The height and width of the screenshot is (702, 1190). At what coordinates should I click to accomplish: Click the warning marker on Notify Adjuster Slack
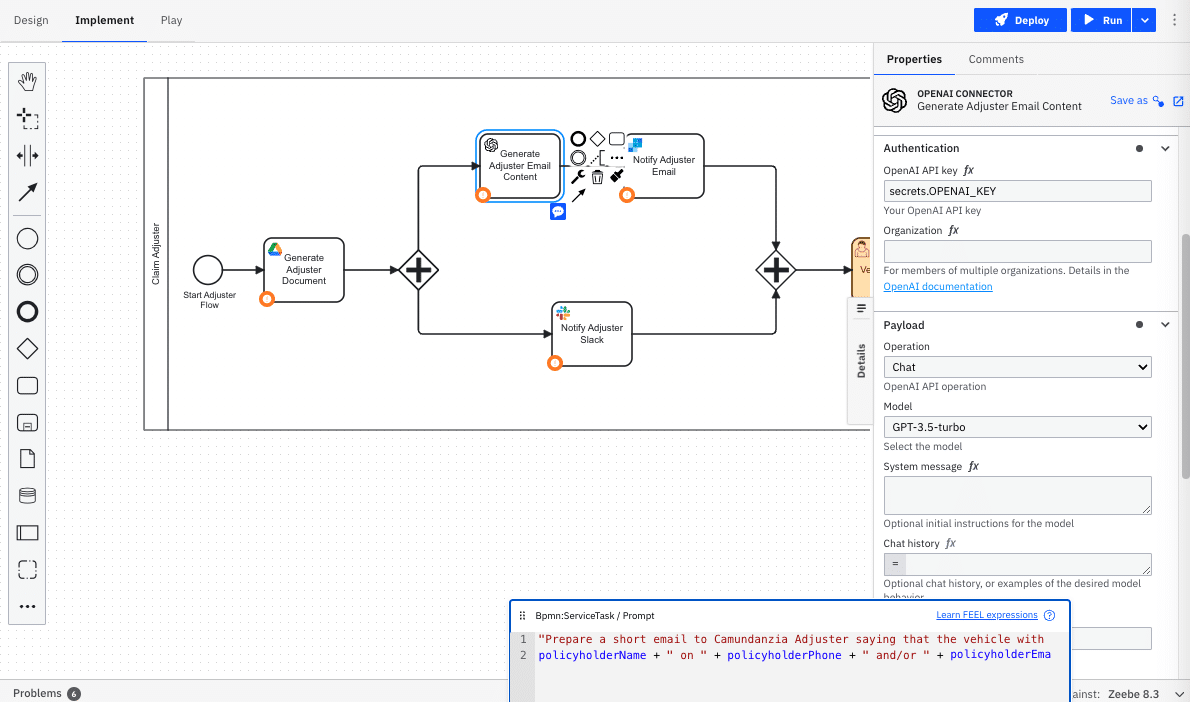click(x=555, y=364)
